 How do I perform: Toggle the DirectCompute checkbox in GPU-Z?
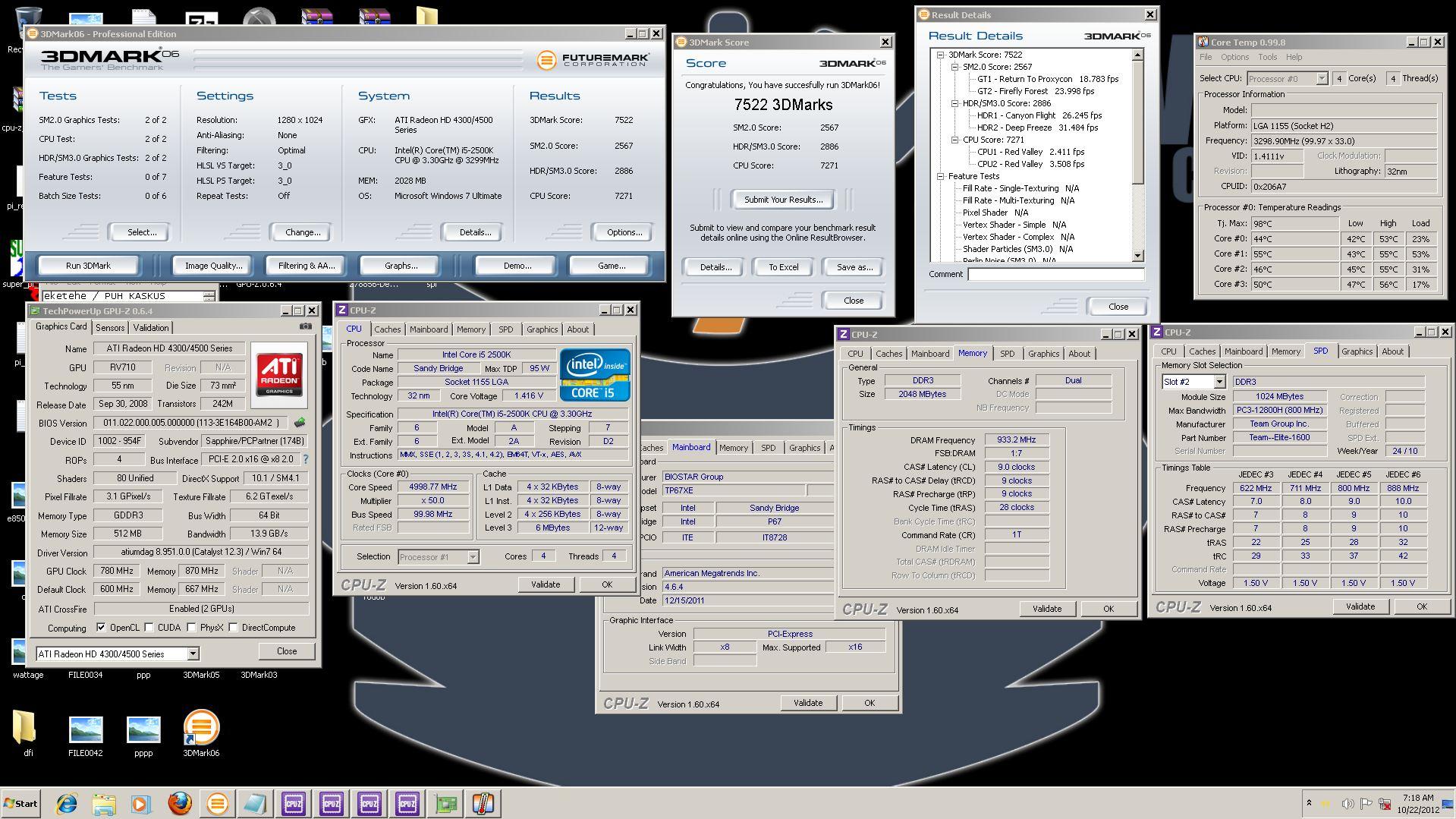(234, 628)
